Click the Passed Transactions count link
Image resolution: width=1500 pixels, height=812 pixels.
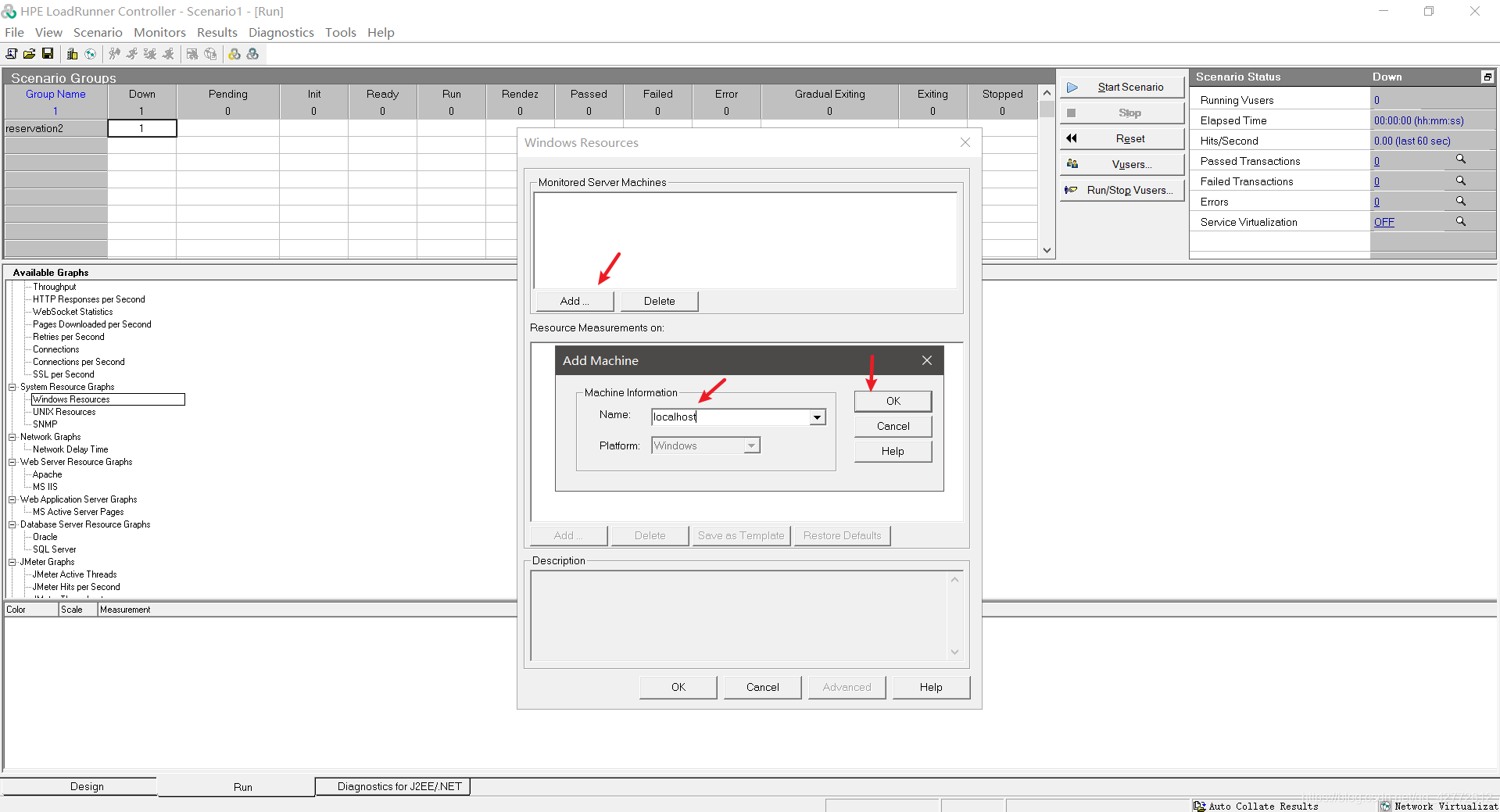coord(1376,161)
